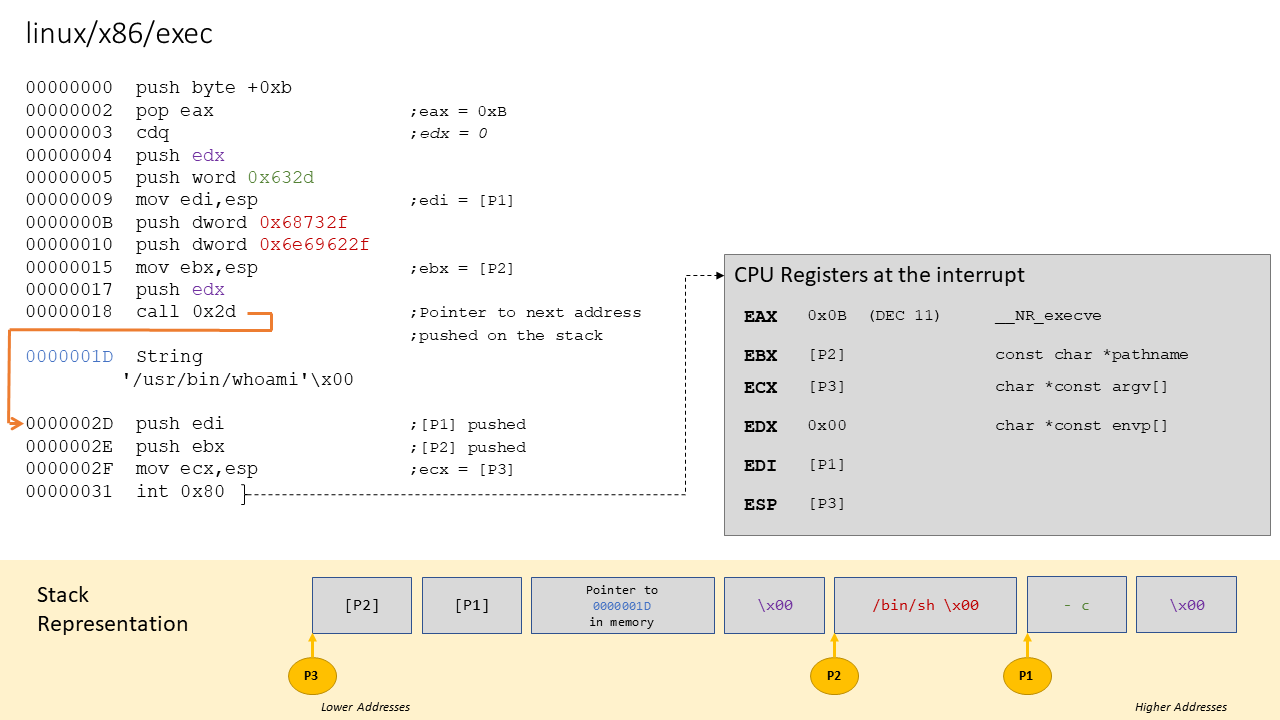Click the comment ';edi = [P1]'

click(x=462, y=201)
